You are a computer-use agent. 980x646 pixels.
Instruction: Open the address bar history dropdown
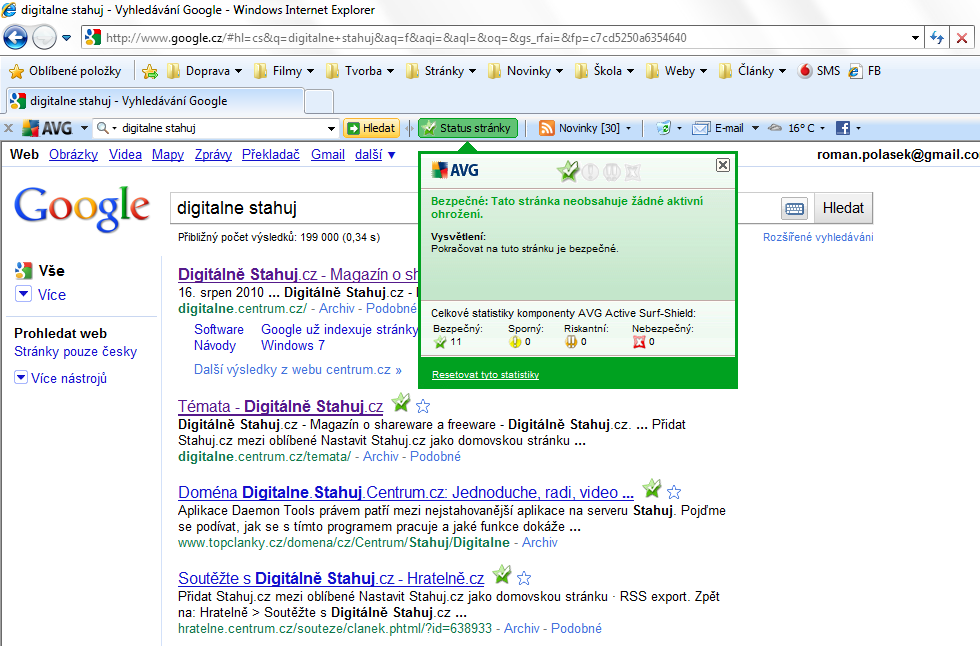pyautogui.click(x=915, y=37)
